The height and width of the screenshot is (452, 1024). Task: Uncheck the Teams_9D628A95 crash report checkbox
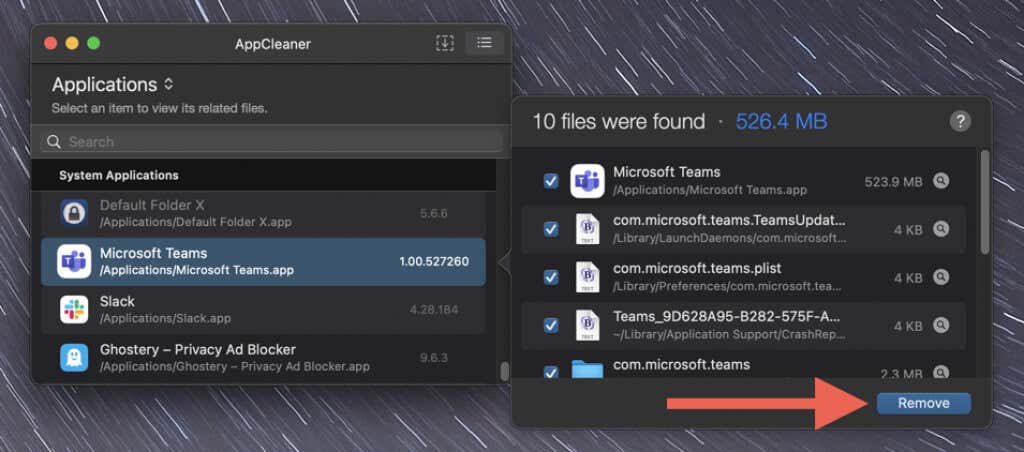click(x=551, y=325)
